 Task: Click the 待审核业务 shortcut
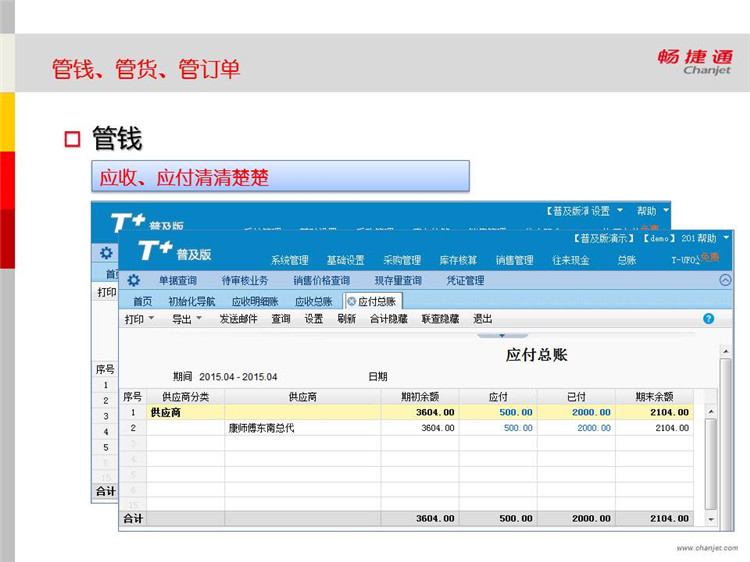(244, 281)
